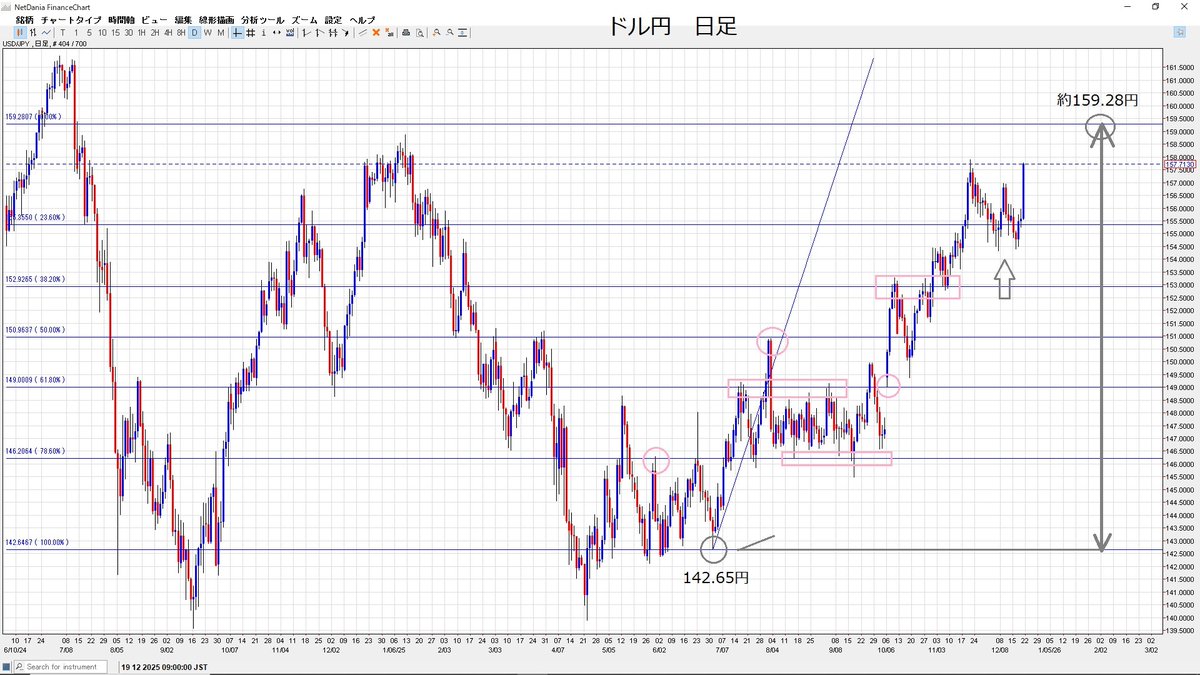
Task: Select the candlestick chart type icon
Action: (20, 32)
